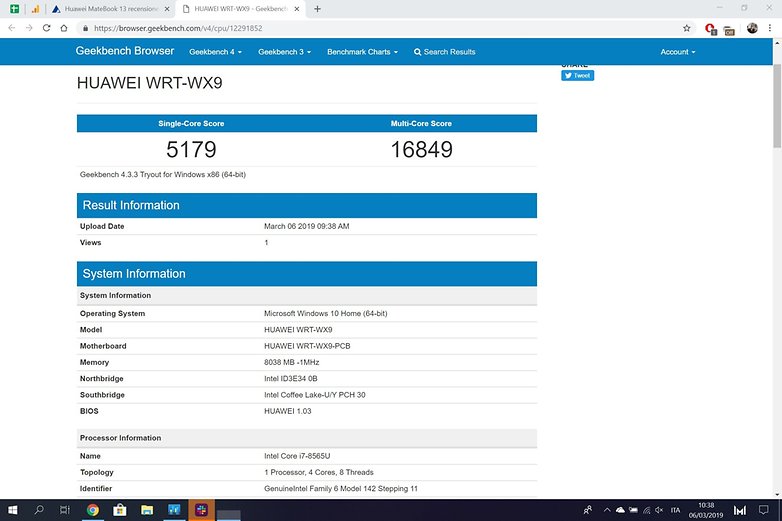Open Task View in taskbar

coord(65,510)
